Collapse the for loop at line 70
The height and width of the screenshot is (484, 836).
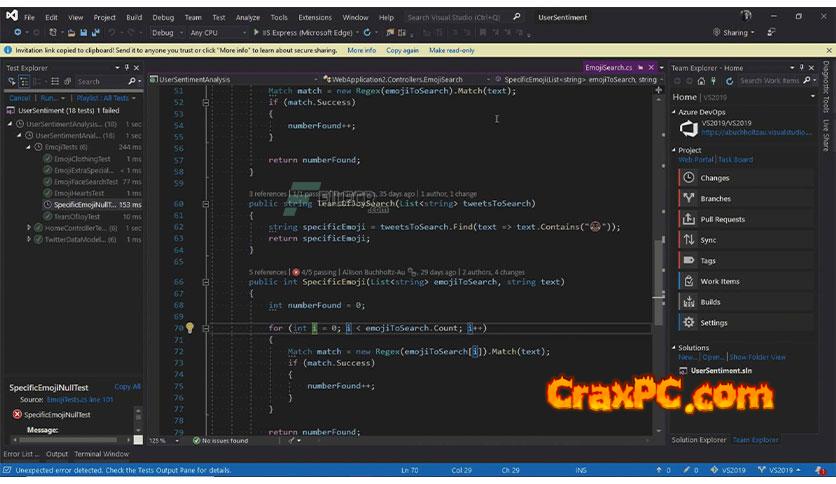tap(204, 328)
